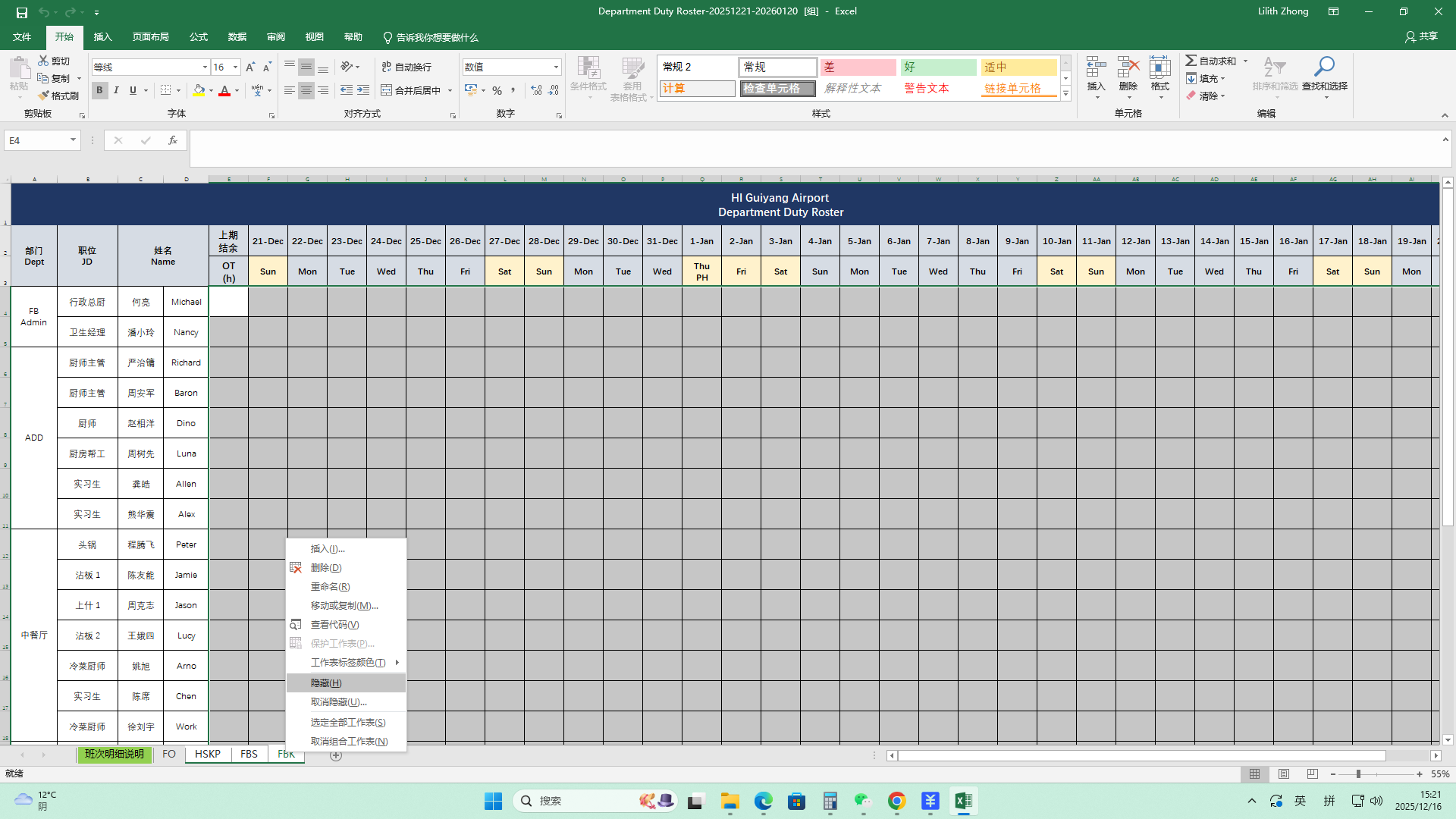The width and height of the screenshot is (1456, 819).
Task: Click the Format Painter brush icon
Action: pos(44,96)
